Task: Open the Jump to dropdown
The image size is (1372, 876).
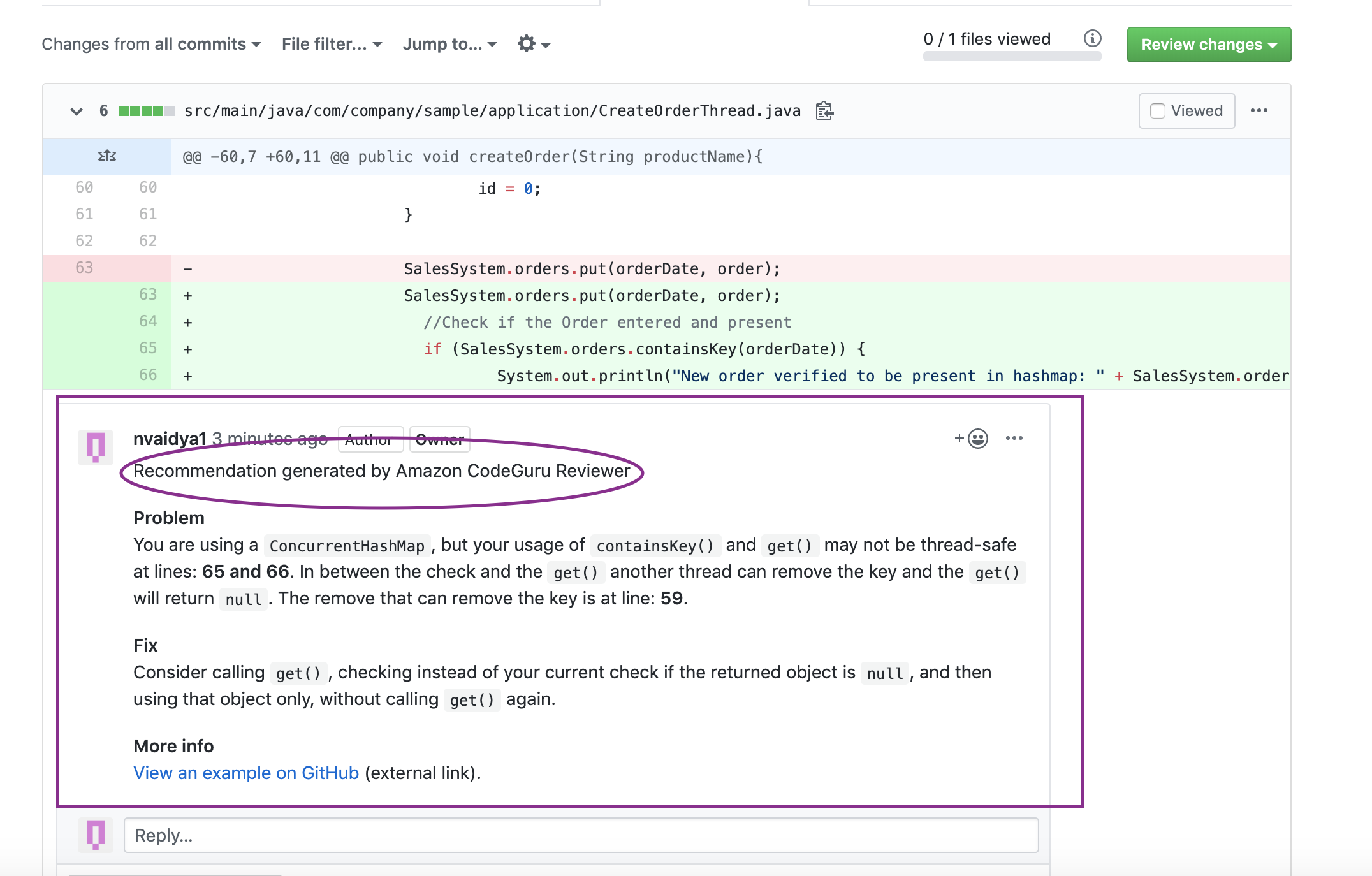Action: coord(449,44)
